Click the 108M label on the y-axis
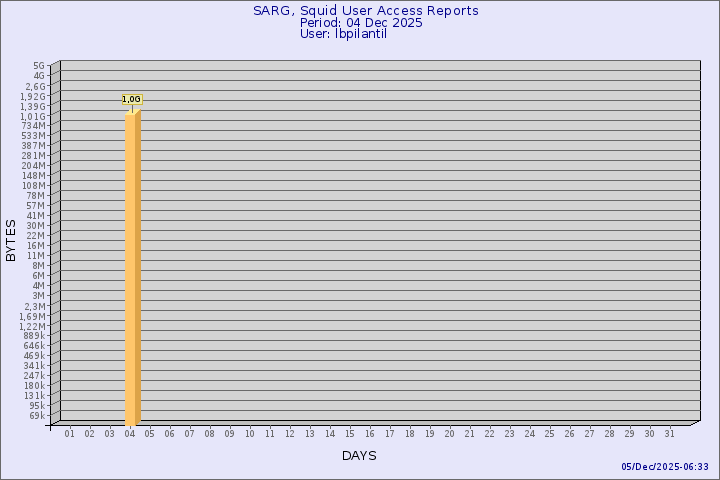Image resolution: width=720 pixels, height=480 pixels. pyautogui.click(x=33, y=186)
